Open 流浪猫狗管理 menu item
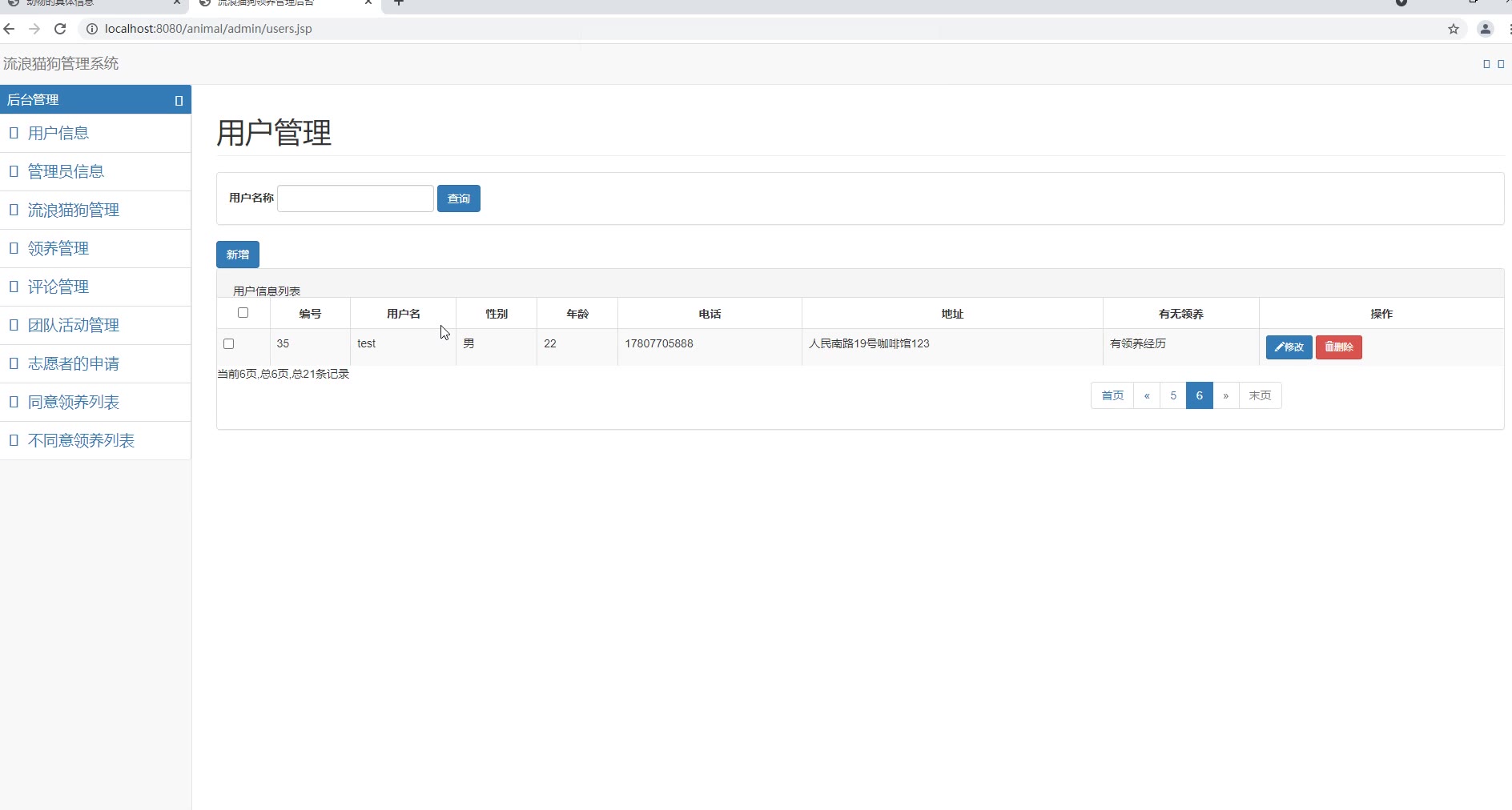The width and height of the screenshot is (1512, 810). 74,210
